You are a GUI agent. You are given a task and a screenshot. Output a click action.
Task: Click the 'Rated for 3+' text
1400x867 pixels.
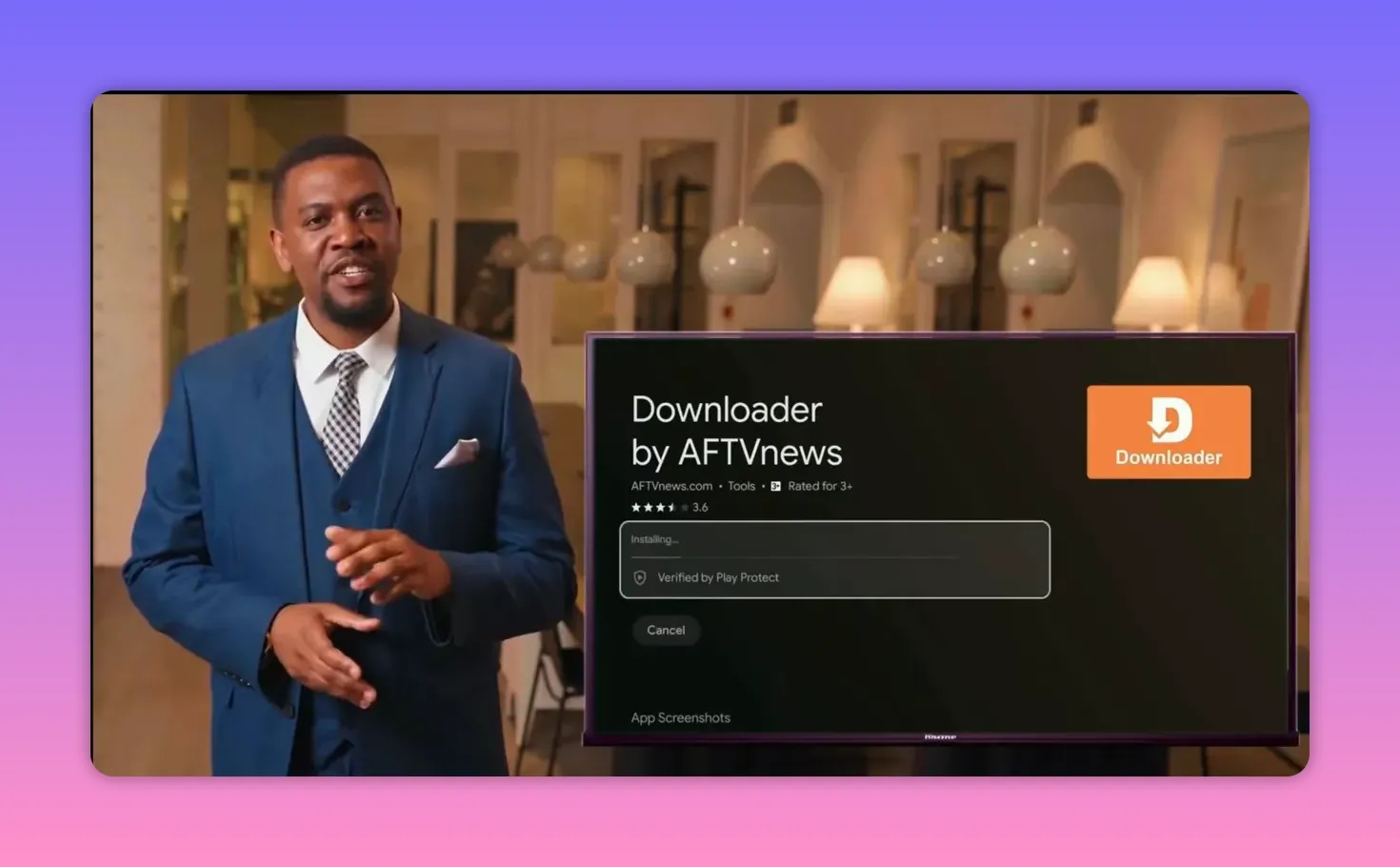(x=820, y=486)
